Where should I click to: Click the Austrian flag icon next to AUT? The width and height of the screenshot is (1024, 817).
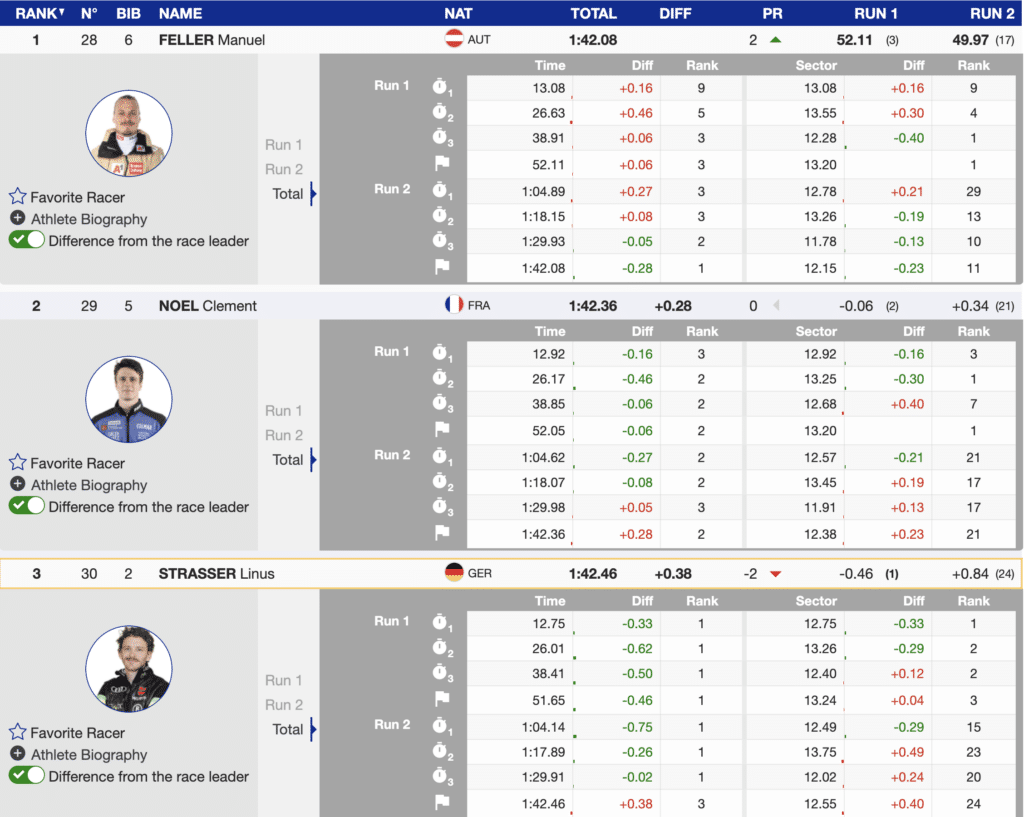[x=454, y=39]
